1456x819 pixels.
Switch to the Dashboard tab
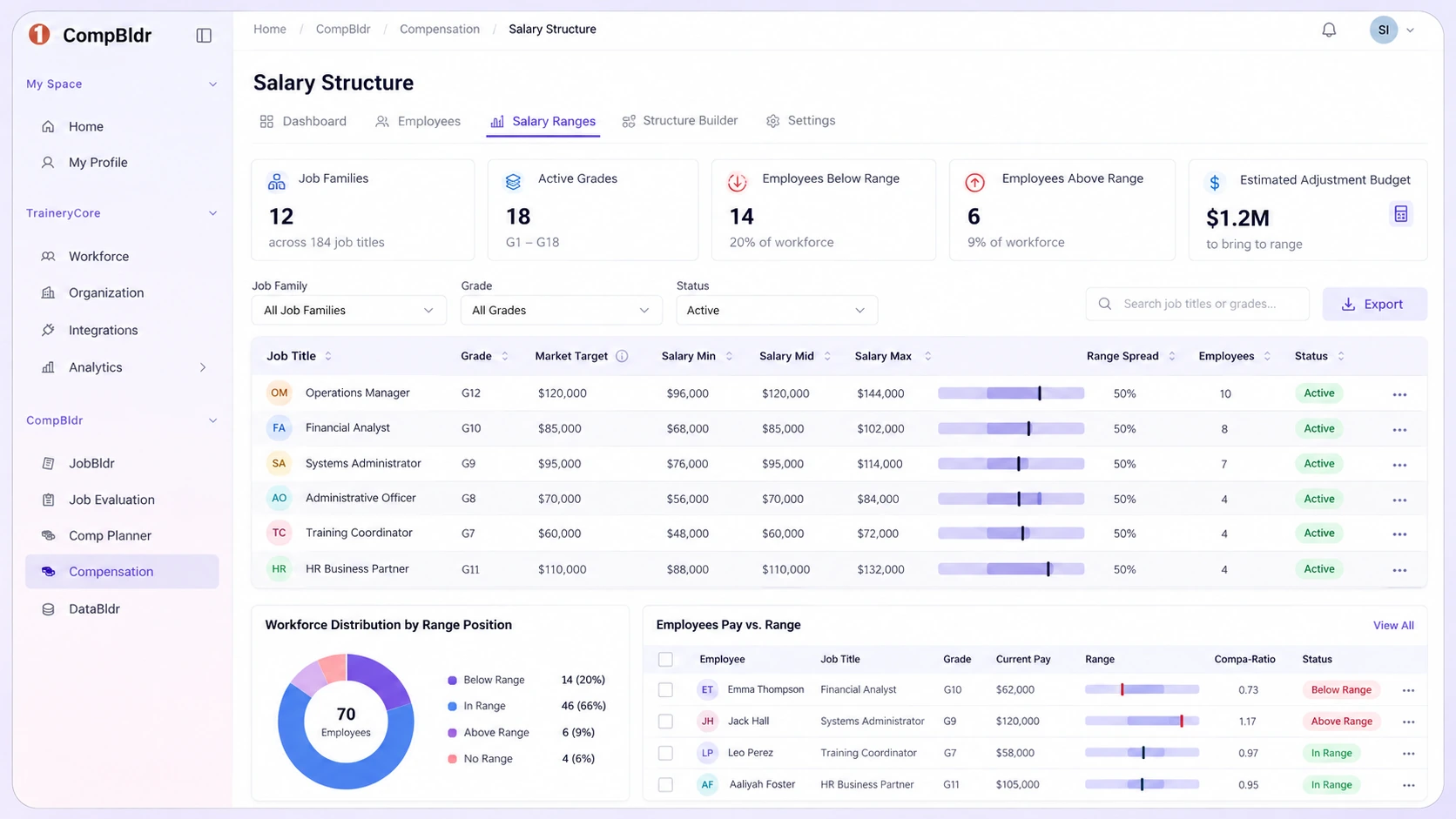(x=303, y=121)
